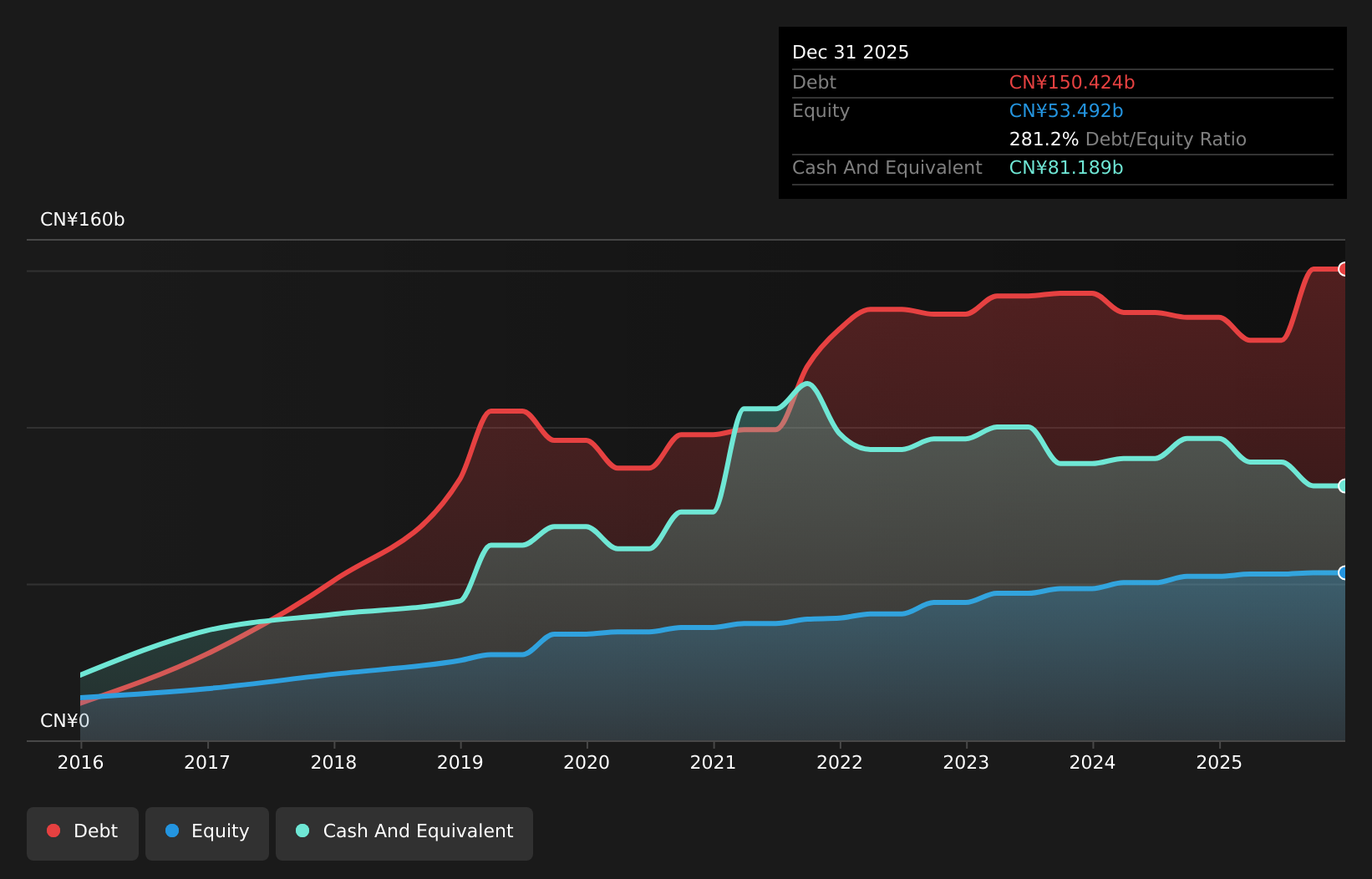Image resolution: width=1372 pixels, height=879 pixels.
Task: Click the 281.2% Debt/Equity Ratio text
Action: coord(1128,140)
